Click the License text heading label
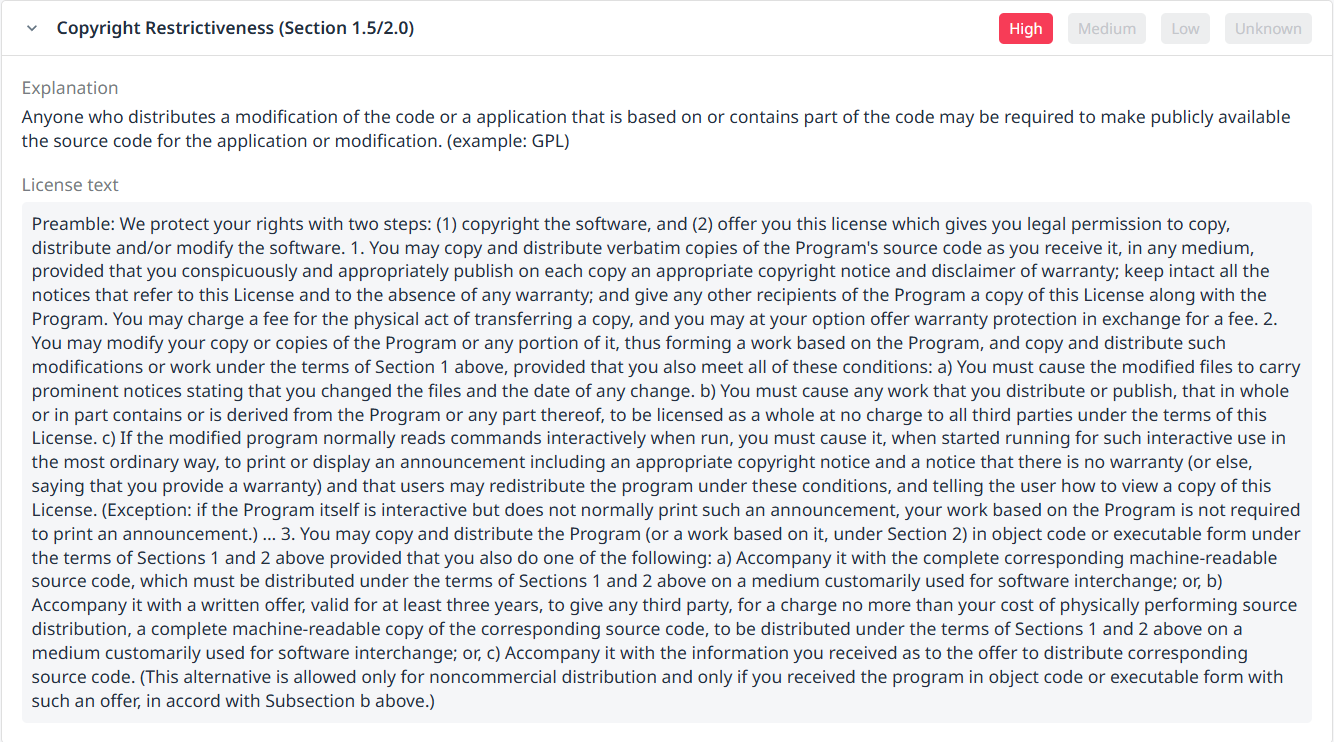Screen dimensions: 1334x742 click(70, 185)
